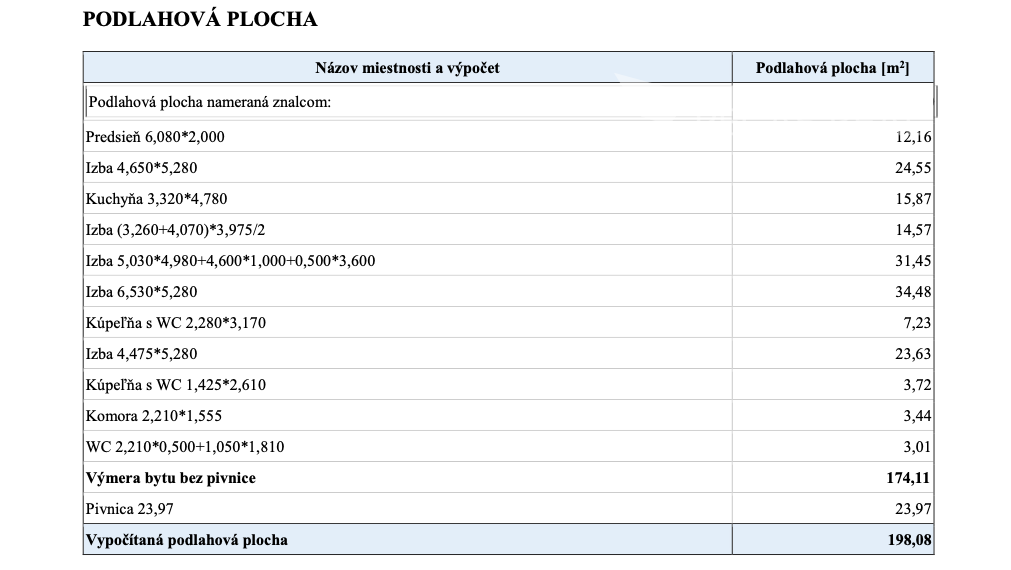Select the 'Názov miestnosti a výpočet' column header
This screenshot has width=1011, height=570.
[407, 68]
